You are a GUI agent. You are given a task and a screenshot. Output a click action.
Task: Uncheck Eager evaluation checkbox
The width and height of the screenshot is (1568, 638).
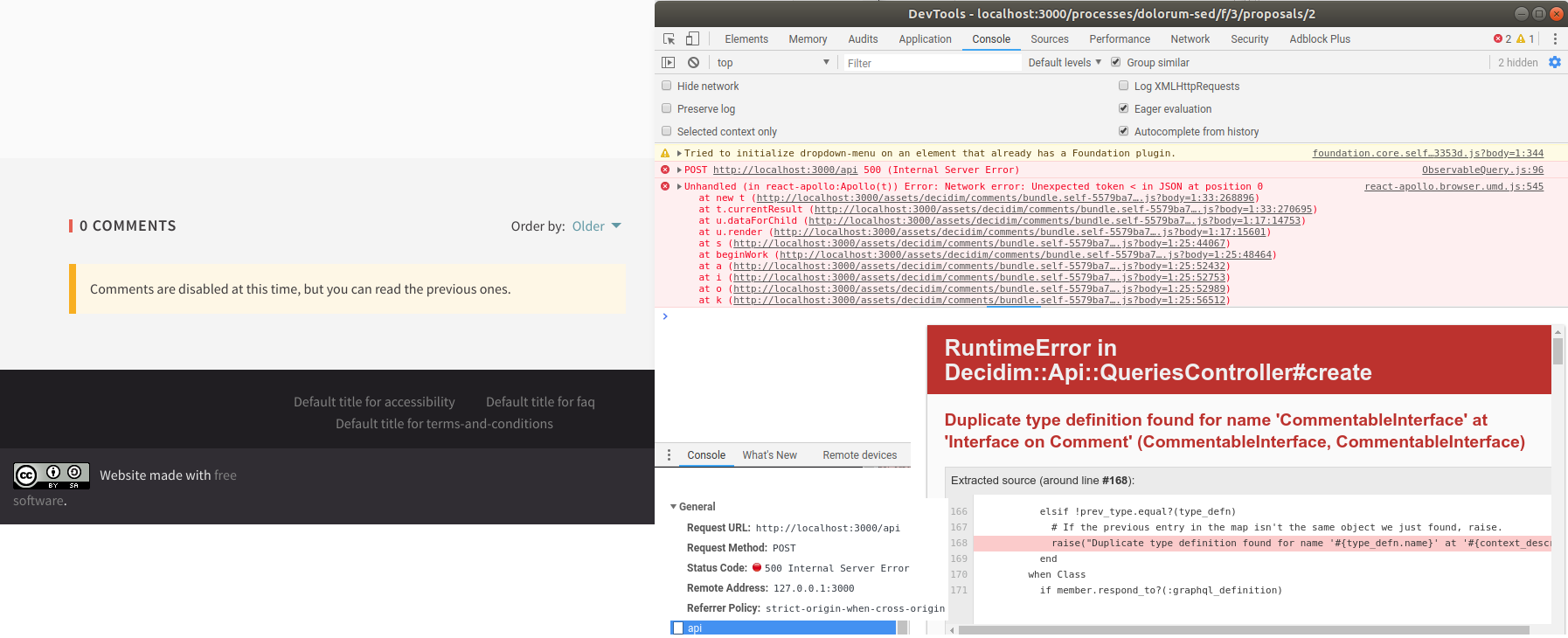1124,108
